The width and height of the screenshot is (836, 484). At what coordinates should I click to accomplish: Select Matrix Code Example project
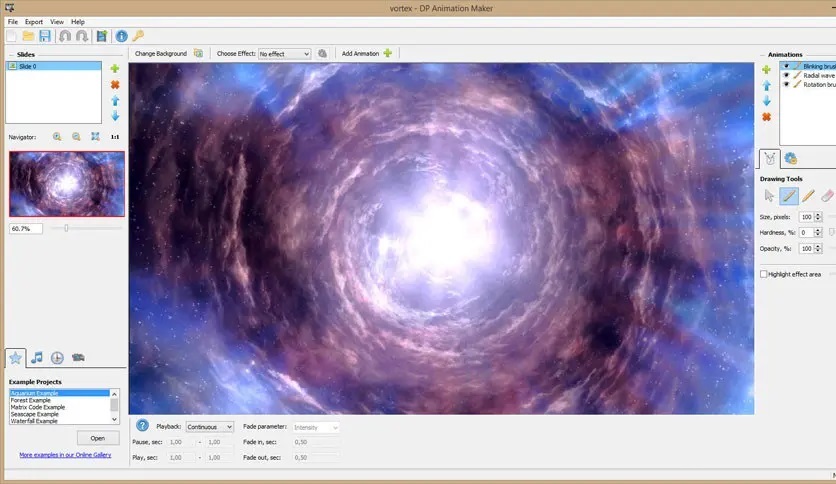[x=37, y=407]
